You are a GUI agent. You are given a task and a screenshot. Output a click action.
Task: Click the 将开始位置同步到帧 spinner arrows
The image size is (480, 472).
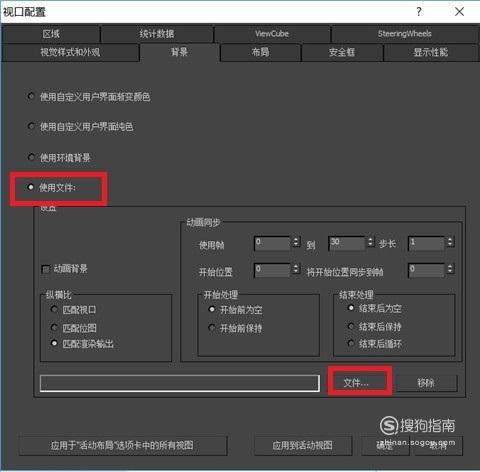coord(450,269)
